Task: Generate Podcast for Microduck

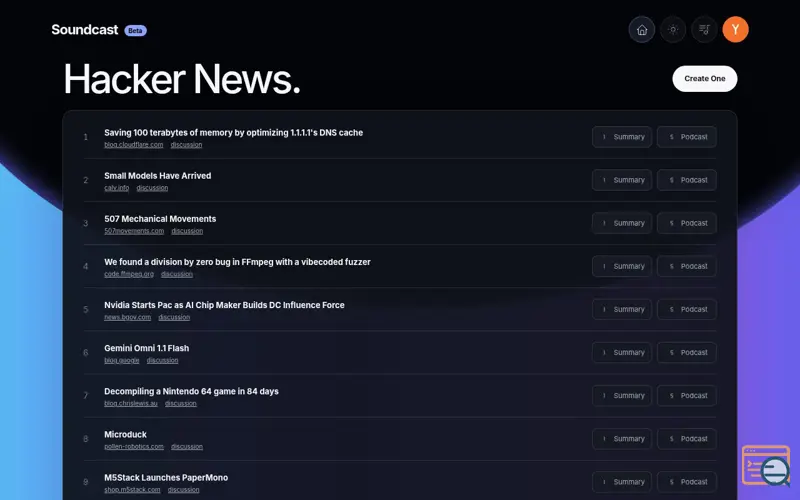Action: 687,439
